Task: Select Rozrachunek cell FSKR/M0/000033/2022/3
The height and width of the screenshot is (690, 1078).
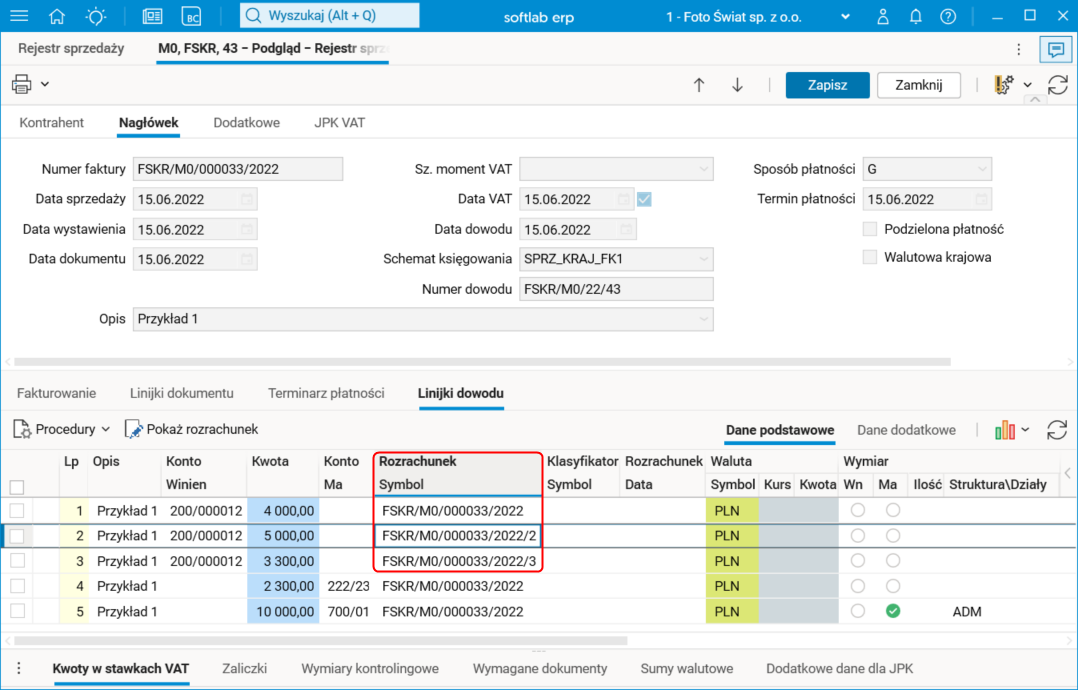Action: point(459,561)
